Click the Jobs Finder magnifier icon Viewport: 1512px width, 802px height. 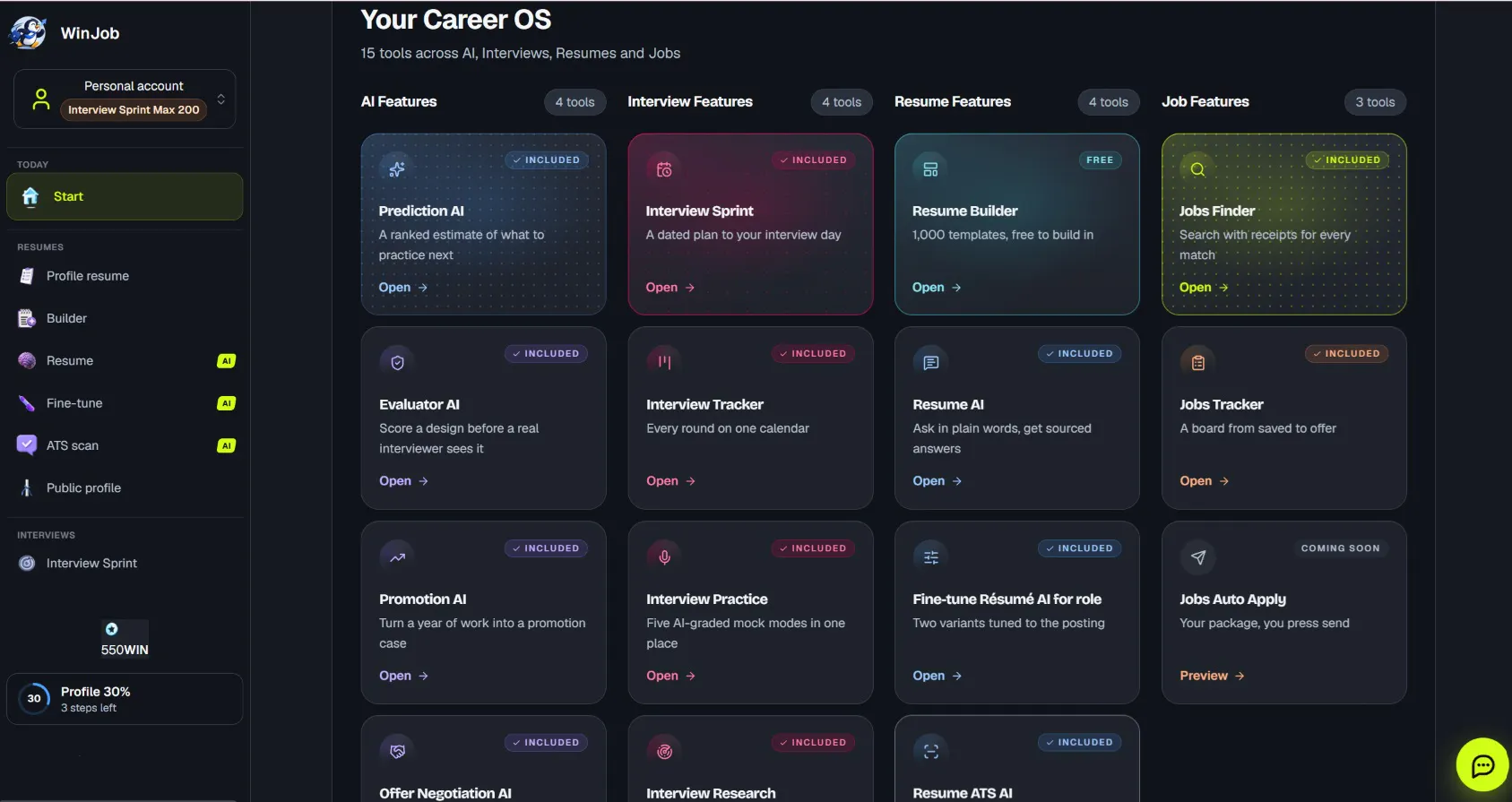pos(1197,169)
